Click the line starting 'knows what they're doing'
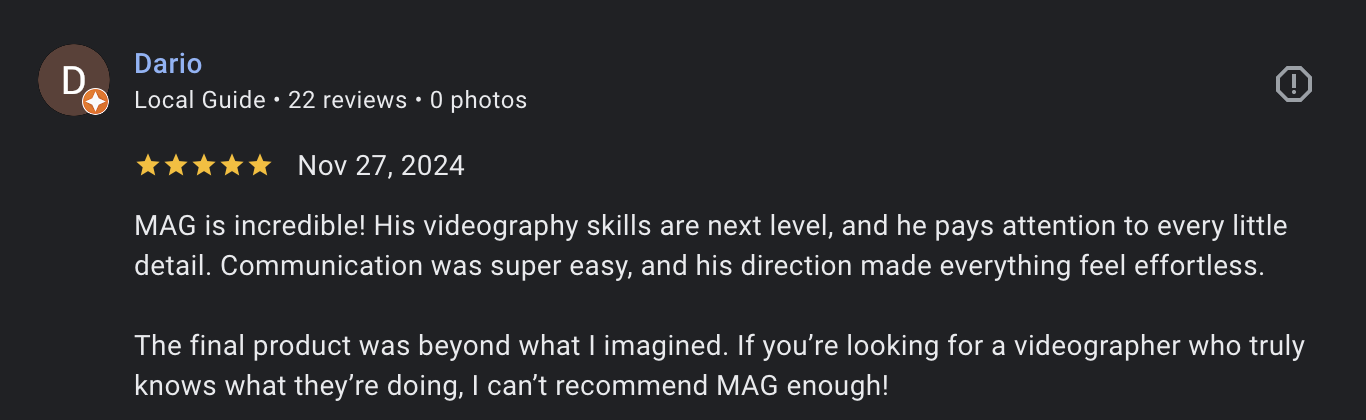 510,385
